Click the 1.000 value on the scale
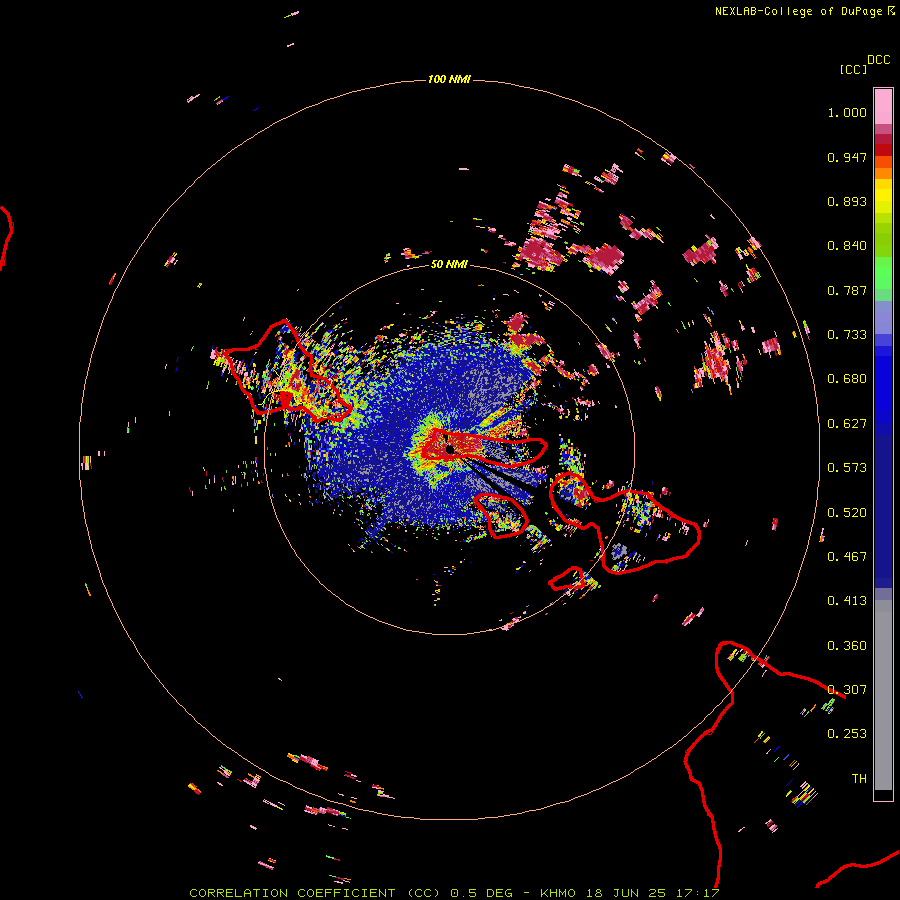 coord(847,112)
